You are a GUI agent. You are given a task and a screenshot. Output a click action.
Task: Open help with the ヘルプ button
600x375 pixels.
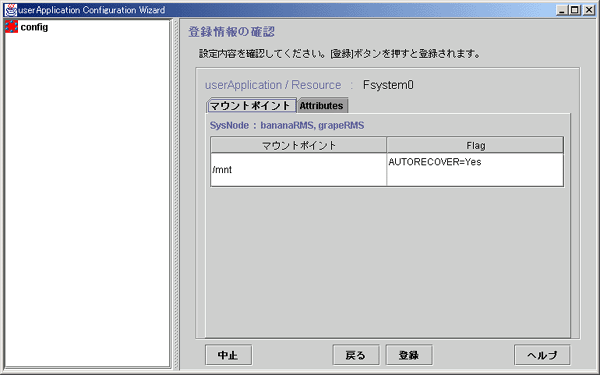pos(542,355)
